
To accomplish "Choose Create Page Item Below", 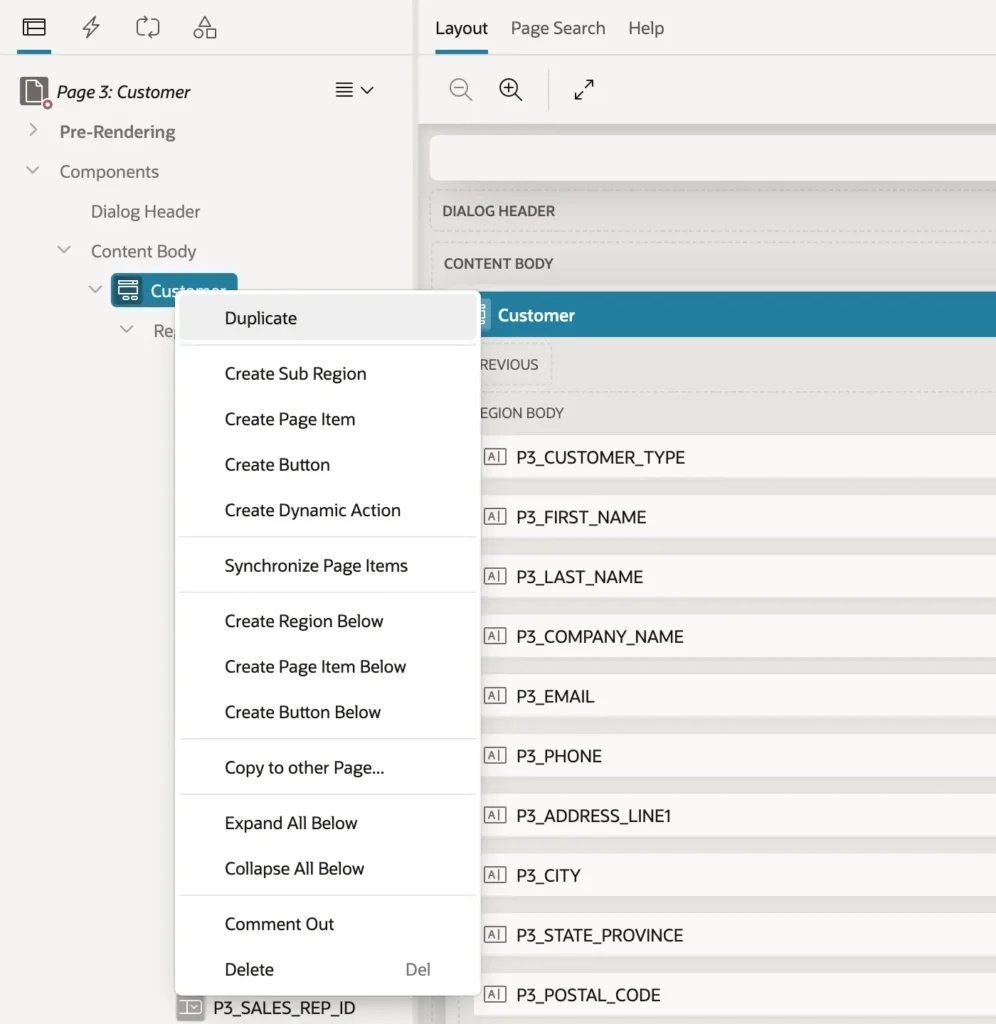I will (329, 667).
